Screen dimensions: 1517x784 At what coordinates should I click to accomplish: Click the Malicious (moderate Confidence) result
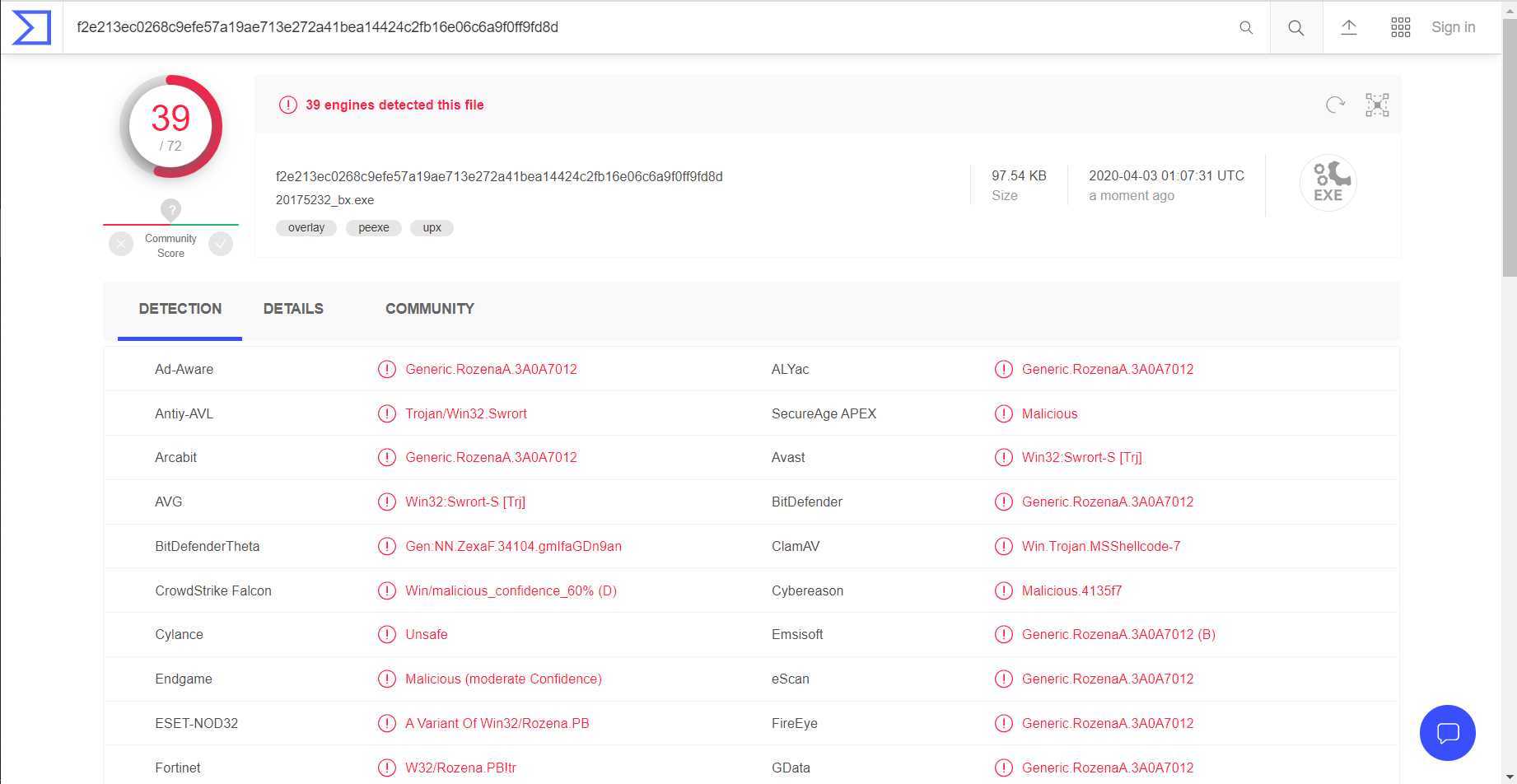point(503,679)
